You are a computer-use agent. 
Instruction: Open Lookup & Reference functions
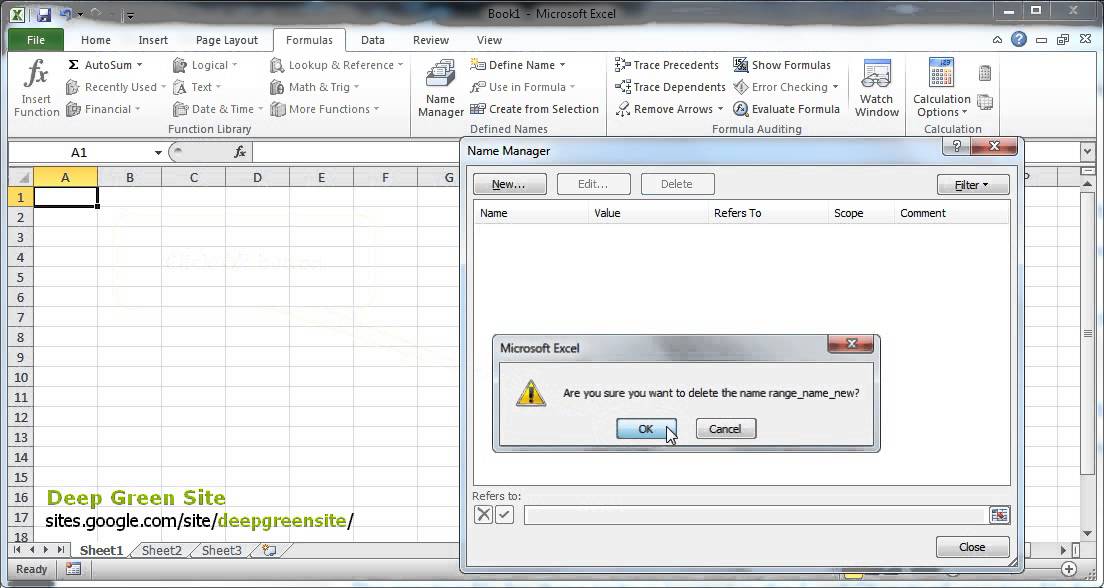(337, 65)
